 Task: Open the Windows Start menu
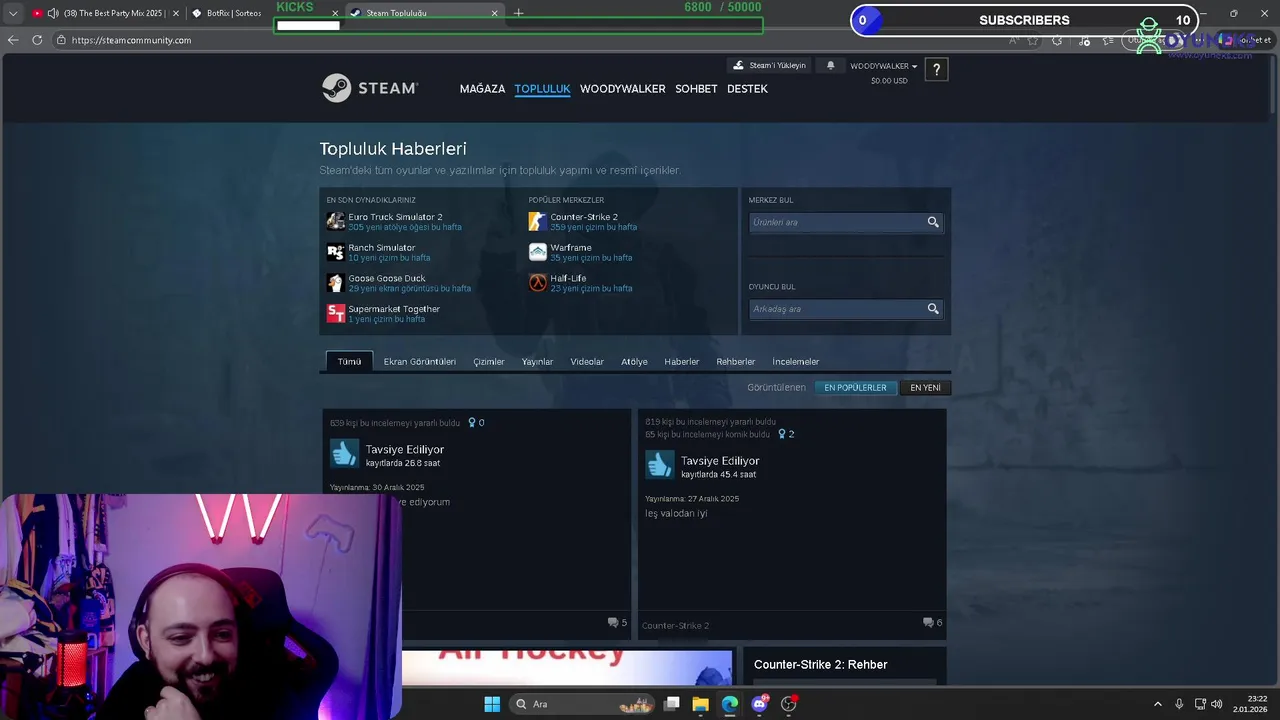(x=492, y=704)
